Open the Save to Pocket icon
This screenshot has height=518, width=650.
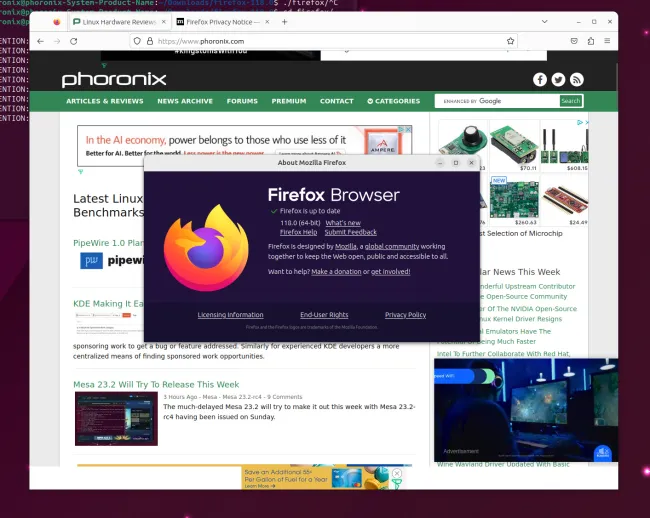[574, 41]
